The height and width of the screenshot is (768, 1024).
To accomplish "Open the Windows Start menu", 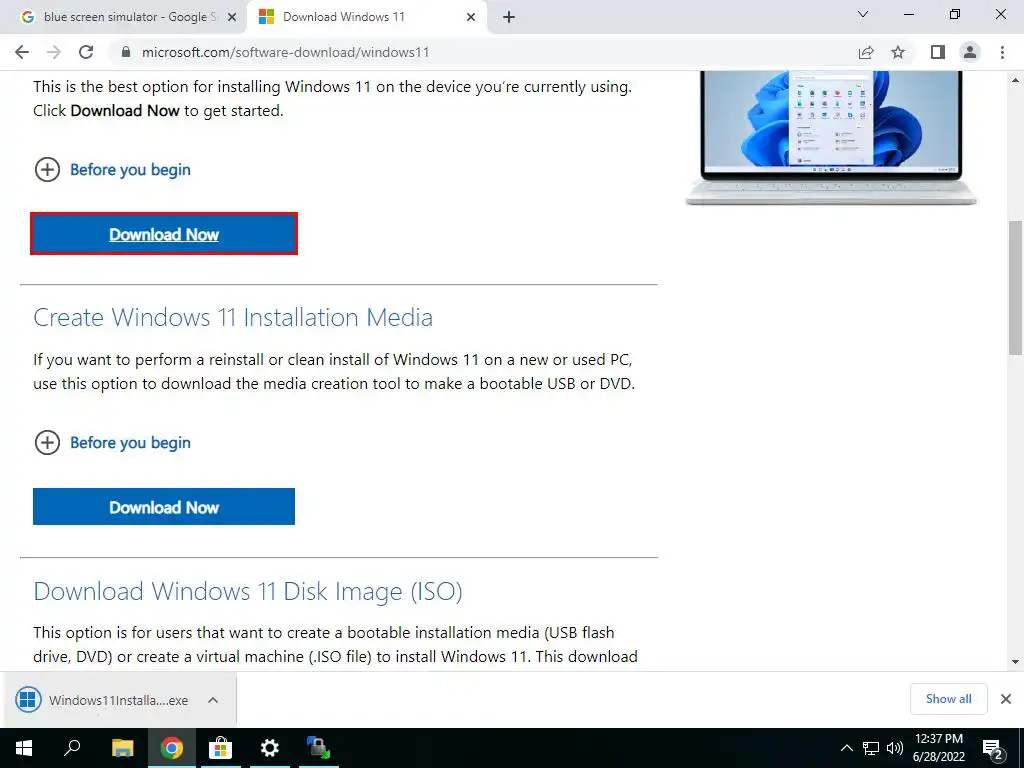I will (x=24, y=748).
